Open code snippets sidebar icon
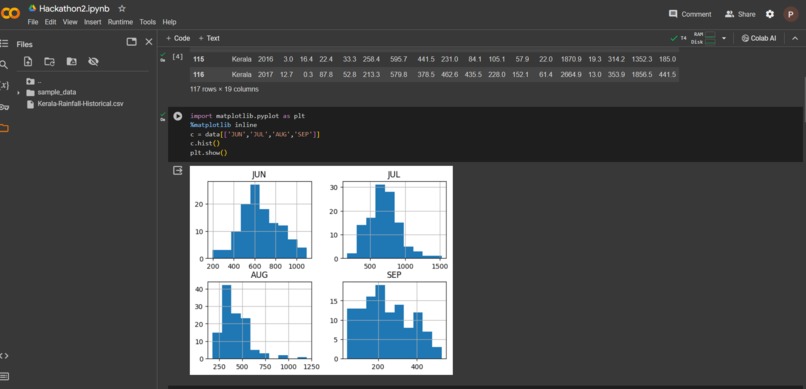This screenshot has height=389, width=806. [4, 356]
